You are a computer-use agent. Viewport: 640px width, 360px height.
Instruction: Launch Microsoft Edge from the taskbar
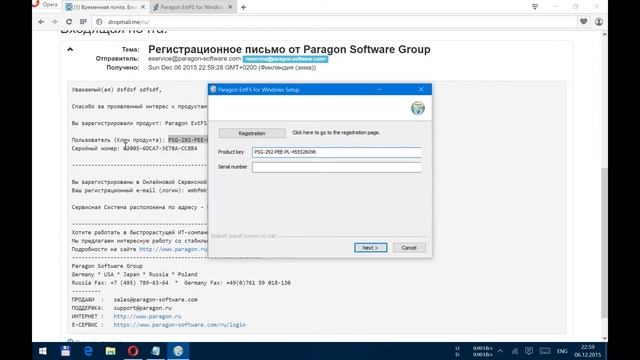pyautogui.click(x=88, y=351)
